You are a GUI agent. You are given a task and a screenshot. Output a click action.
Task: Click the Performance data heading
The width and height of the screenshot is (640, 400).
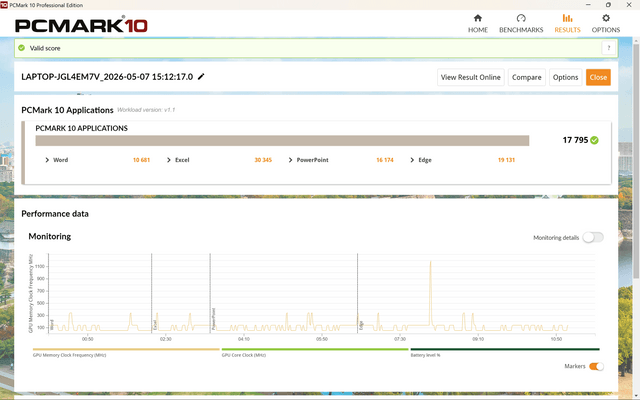click(x=55, y=214)
